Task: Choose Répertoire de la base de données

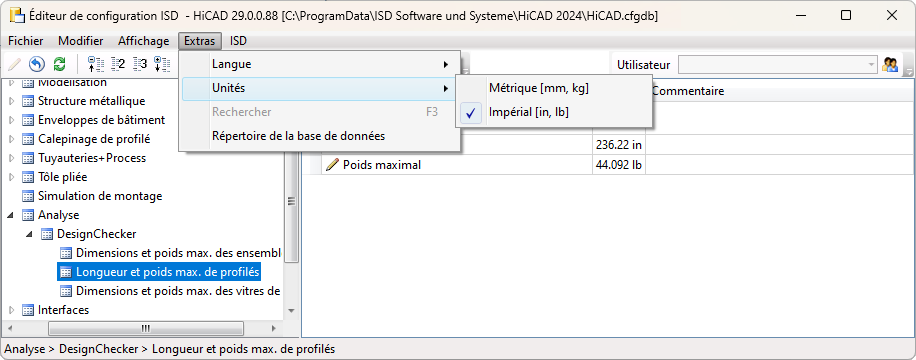Action: (x=320, y=136)
